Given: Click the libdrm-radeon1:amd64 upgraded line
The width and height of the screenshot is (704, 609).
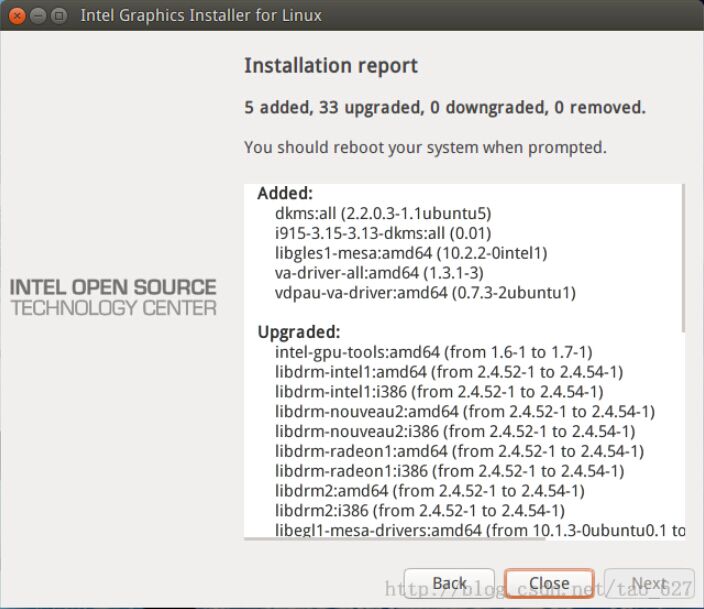Looking at the screenshot, I should pos(459,451).
